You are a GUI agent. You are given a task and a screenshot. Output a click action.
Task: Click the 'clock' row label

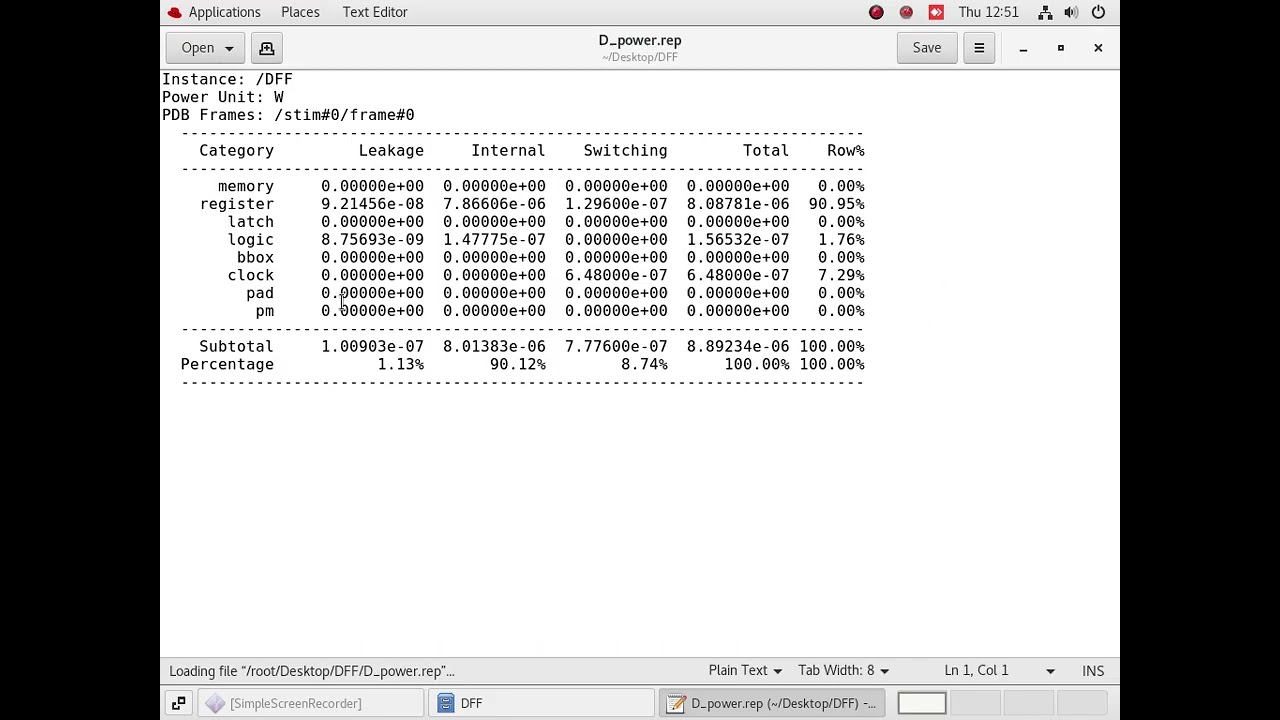tap(250, 276)
